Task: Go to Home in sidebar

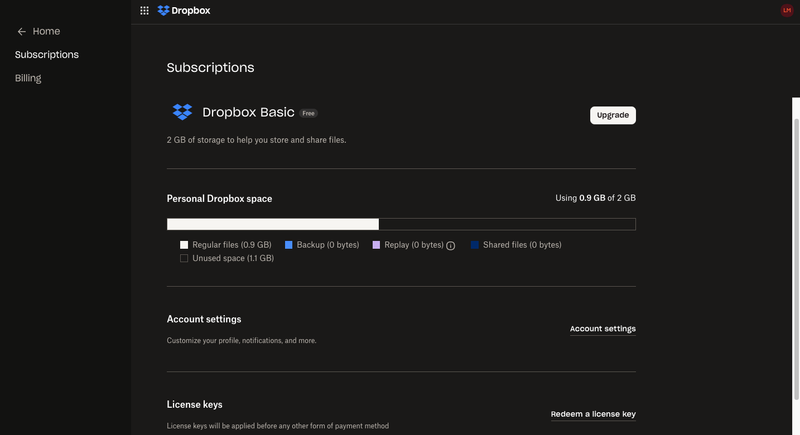Action: click(x=46, y=32)
